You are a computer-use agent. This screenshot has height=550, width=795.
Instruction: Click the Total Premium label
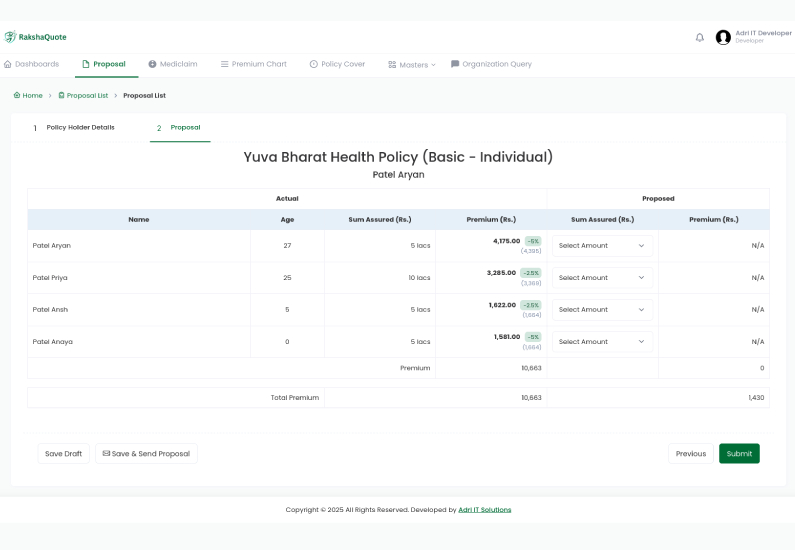pos(295,398)
